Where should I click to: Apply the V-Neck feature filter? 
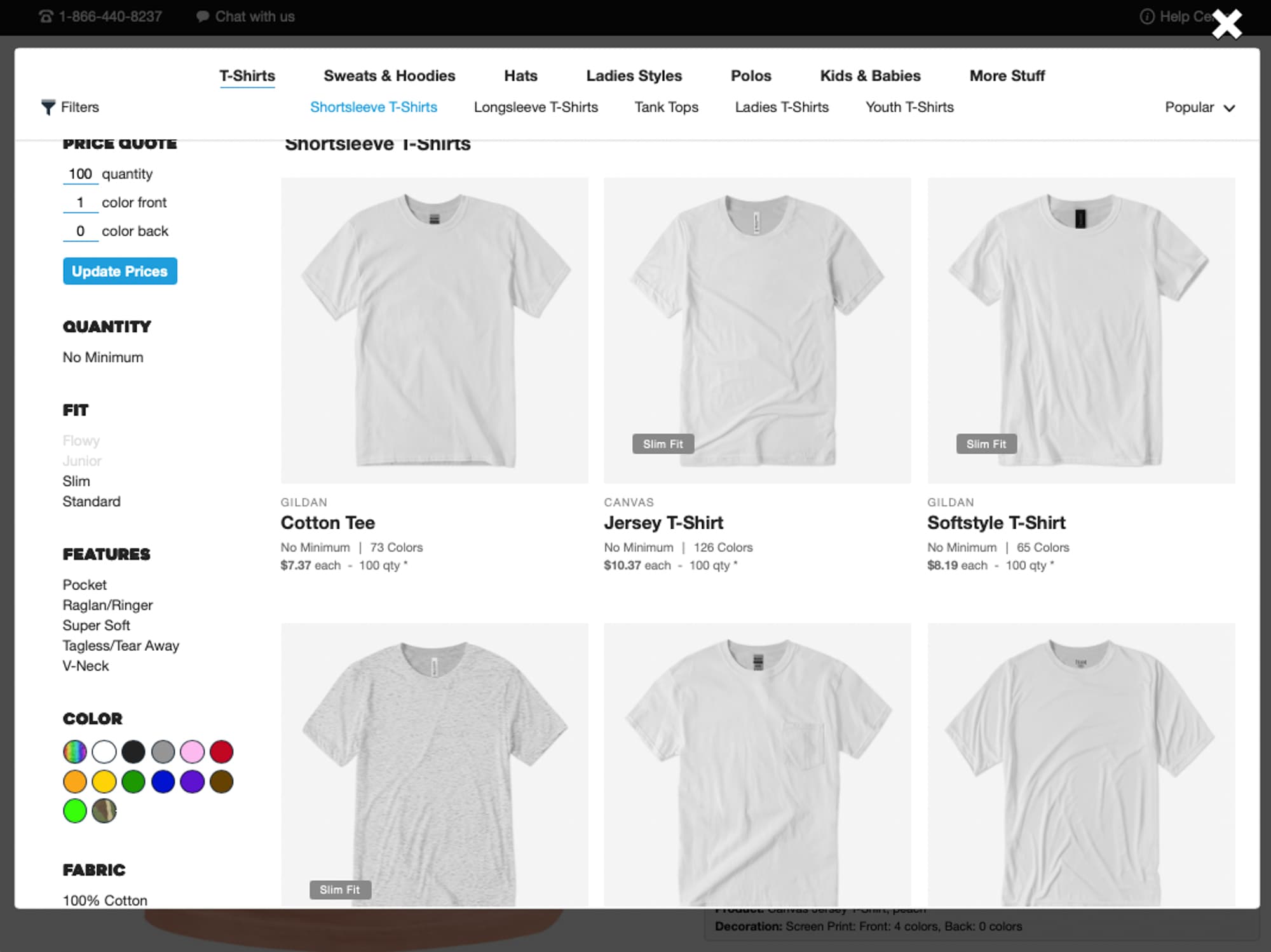coord(86,665)
